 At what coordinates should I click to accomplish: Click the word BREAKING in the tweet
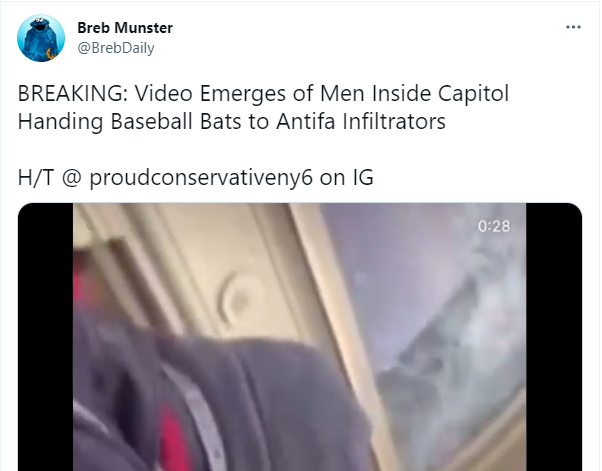coord(73,93)
